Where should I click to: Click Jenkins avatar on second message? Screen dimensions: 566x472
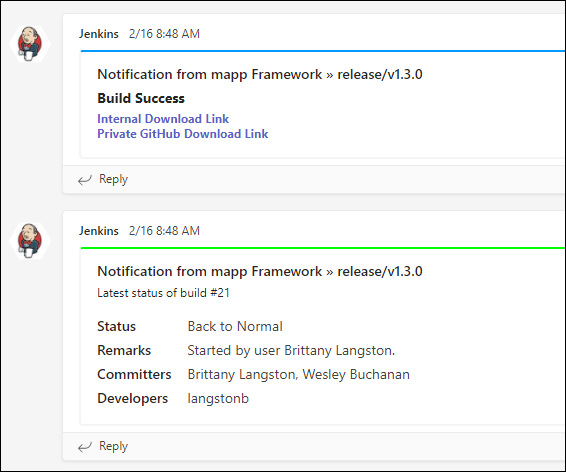(30, 241)
